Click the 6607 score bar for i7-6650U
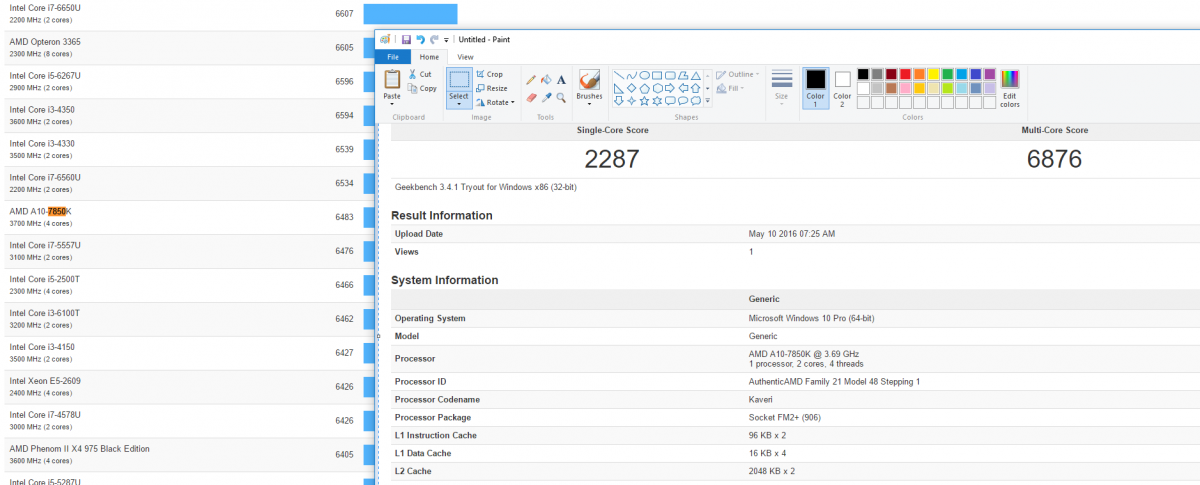Screen dimensions: 1200x485 tap(410, 14)
